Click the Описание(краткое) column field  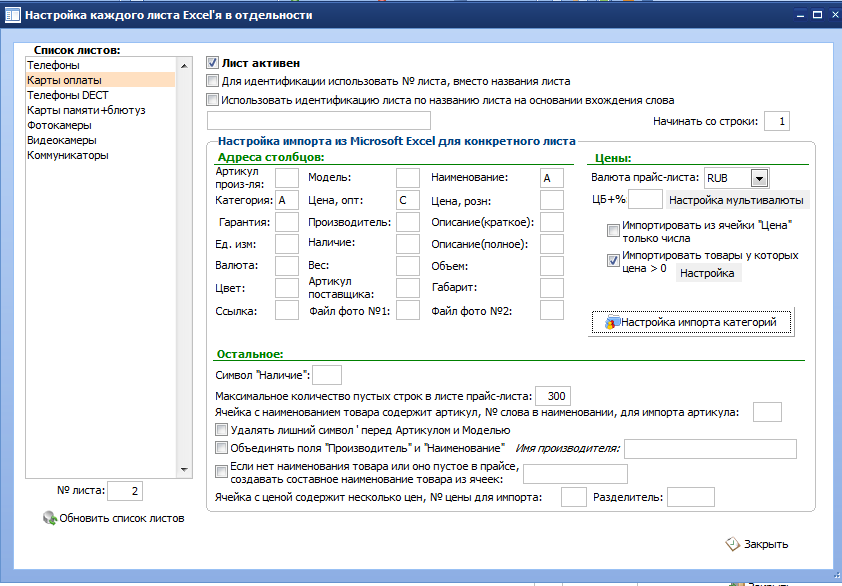(551, 222)
